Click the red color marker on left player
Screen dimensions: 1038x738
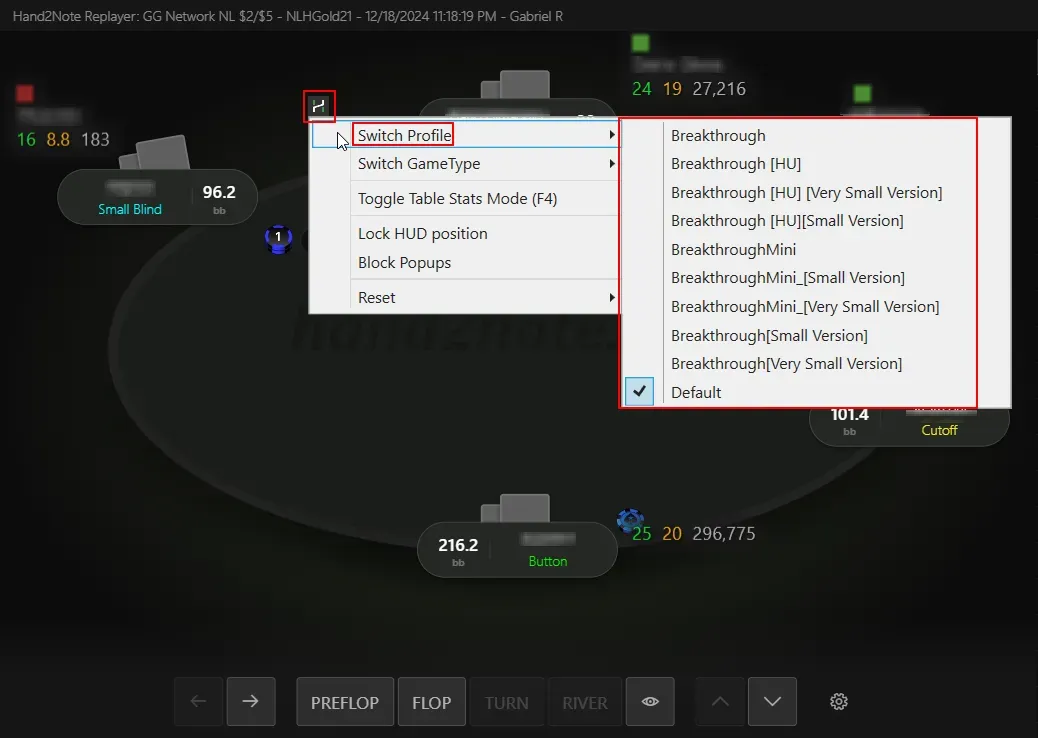click(25, 94)
